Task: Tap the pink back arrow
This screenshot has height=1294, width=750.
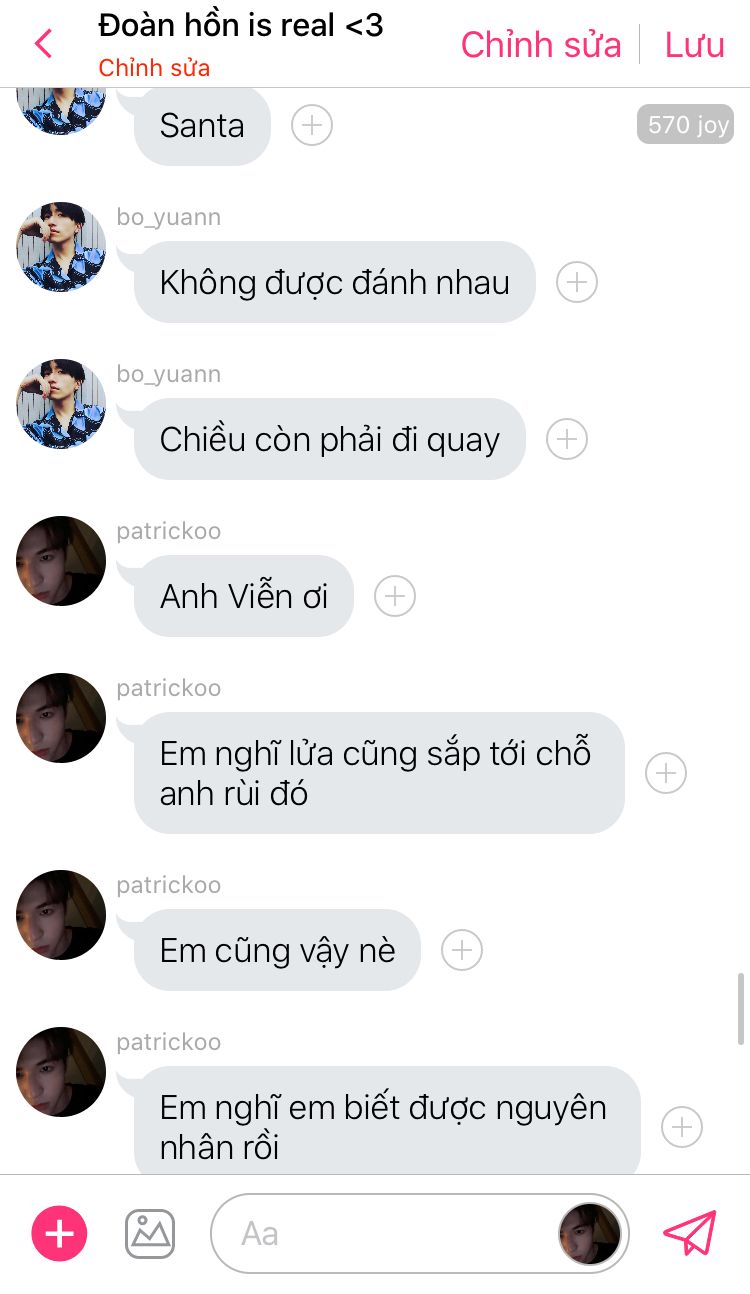Action: (43, 44)
